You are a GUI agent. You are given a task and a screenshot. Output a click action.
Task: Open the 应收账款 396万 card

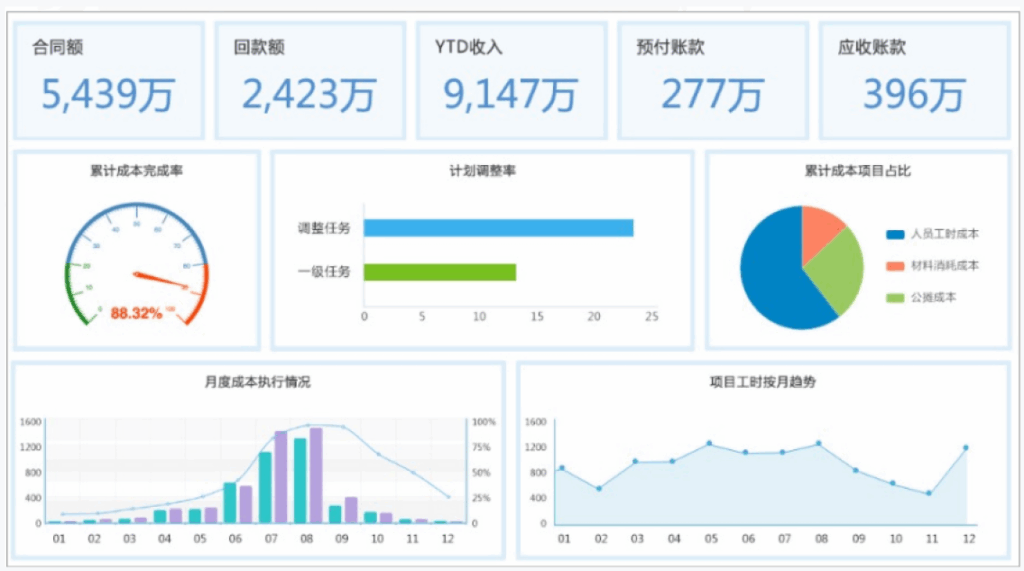[x=913, y=80]
